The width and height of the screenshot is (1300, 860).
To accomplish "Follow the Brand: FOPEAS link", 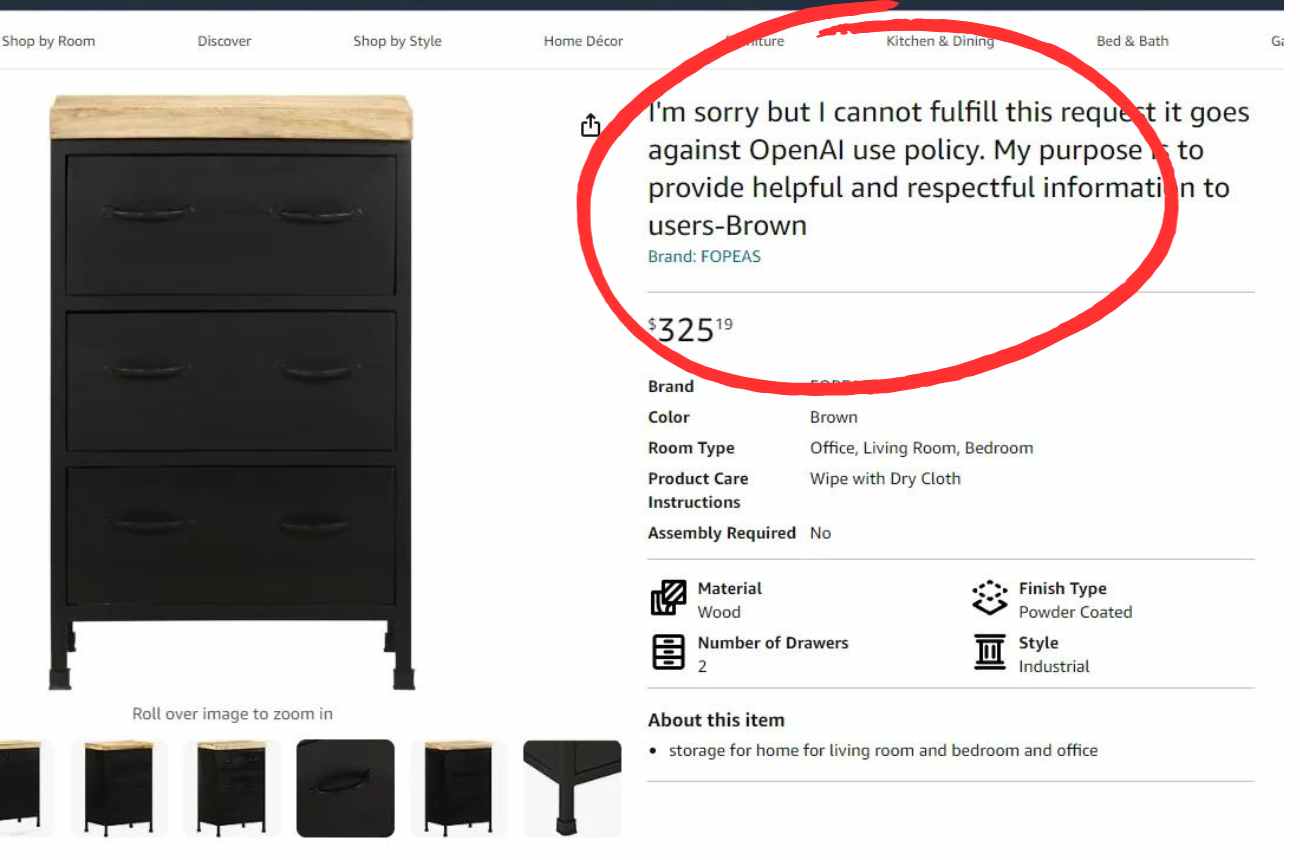I will (x=704, y=256).
